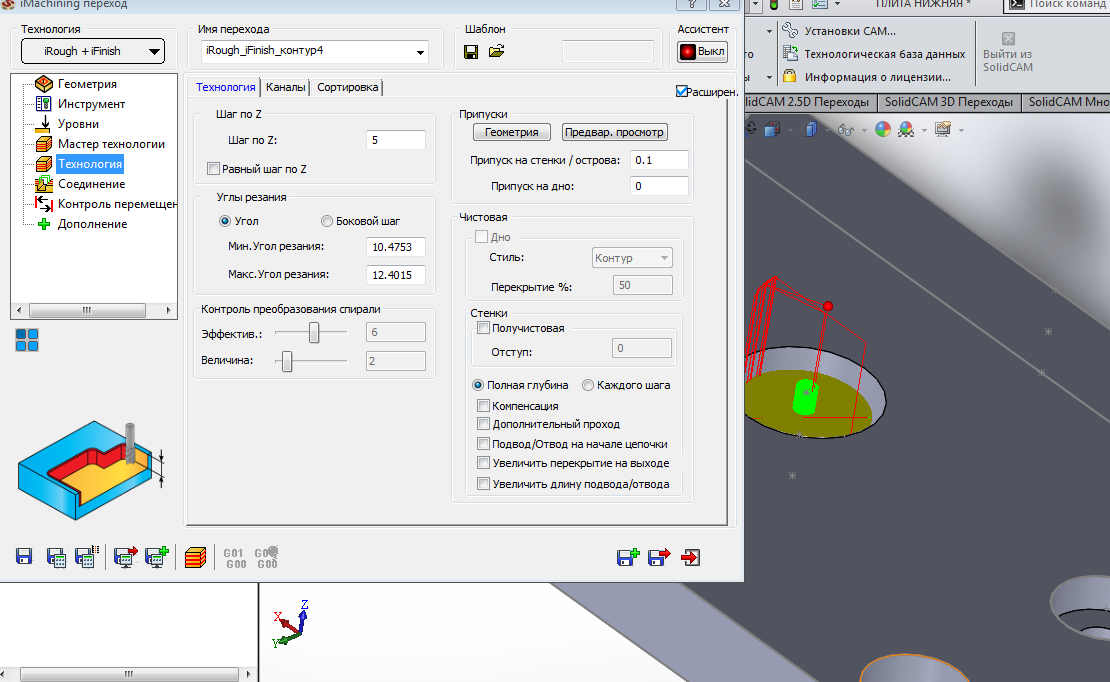This screenshot has width=1110, height=682.
Task: Select the Угол radio button
Action: pyautogui.click(x=225, y=221)
